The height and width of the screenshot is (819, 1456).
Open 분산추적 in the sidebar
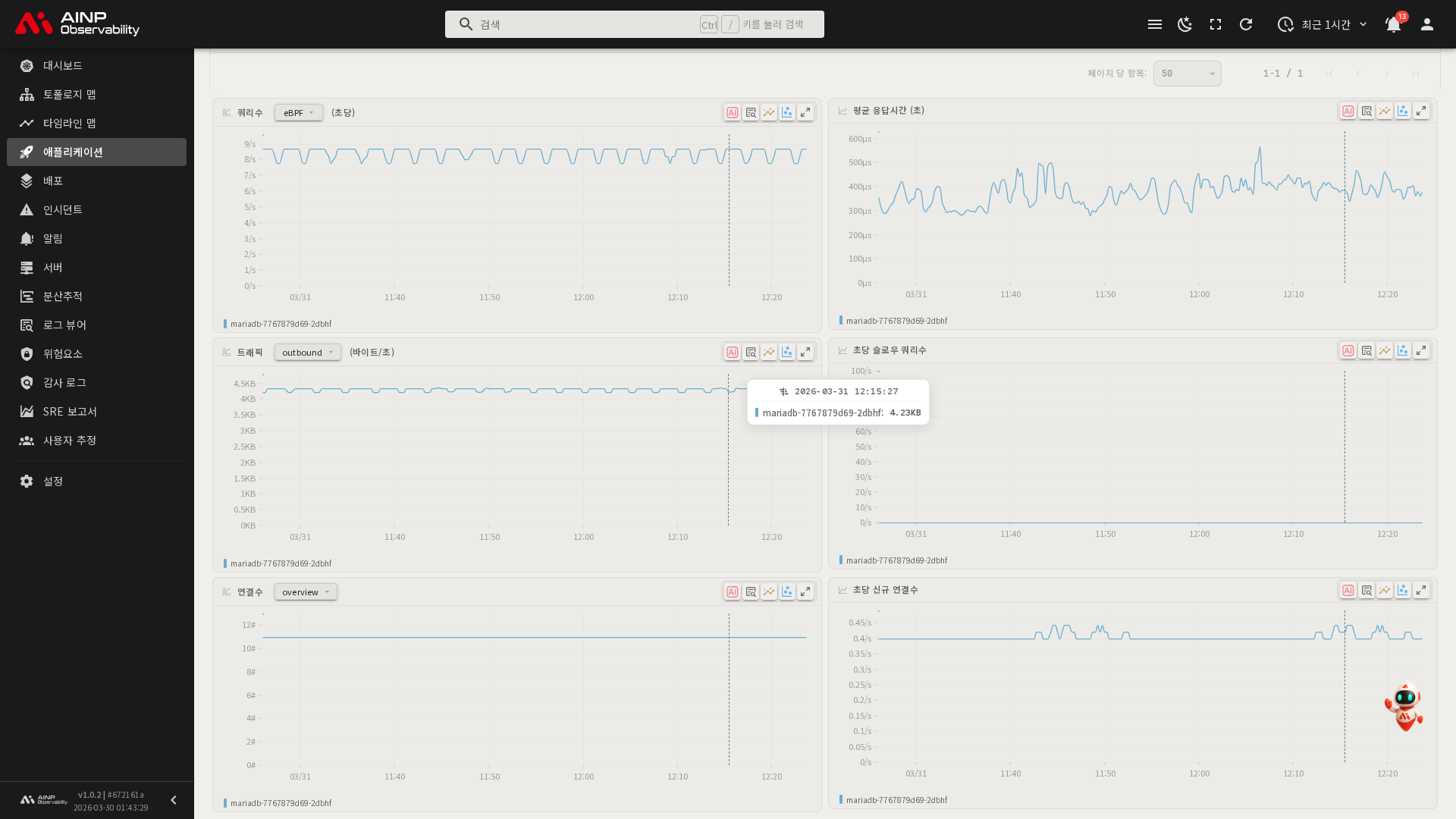tap(62, 296)
